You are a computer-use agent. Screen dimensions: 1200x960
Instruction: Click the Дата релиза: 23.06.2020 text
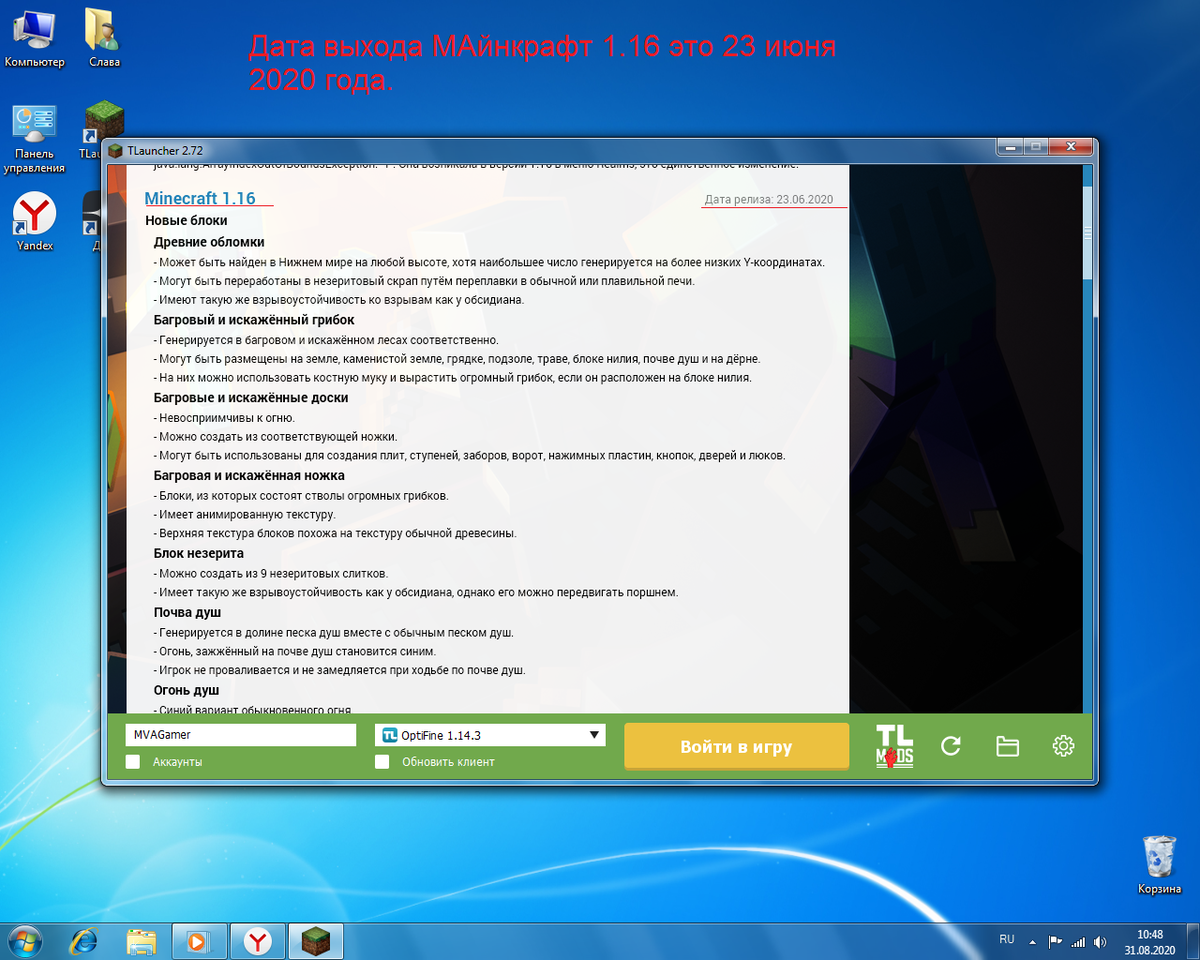point(768,200)
